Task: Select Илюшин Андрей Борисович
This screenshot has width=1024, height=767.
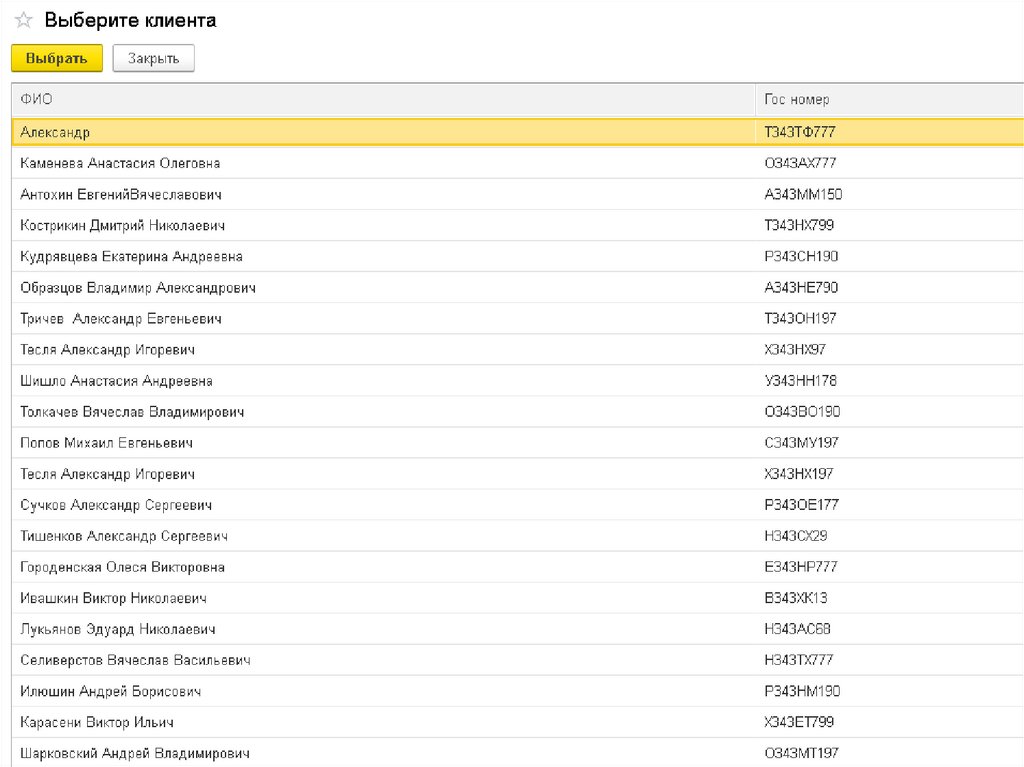Action: (x=111, y=691)
